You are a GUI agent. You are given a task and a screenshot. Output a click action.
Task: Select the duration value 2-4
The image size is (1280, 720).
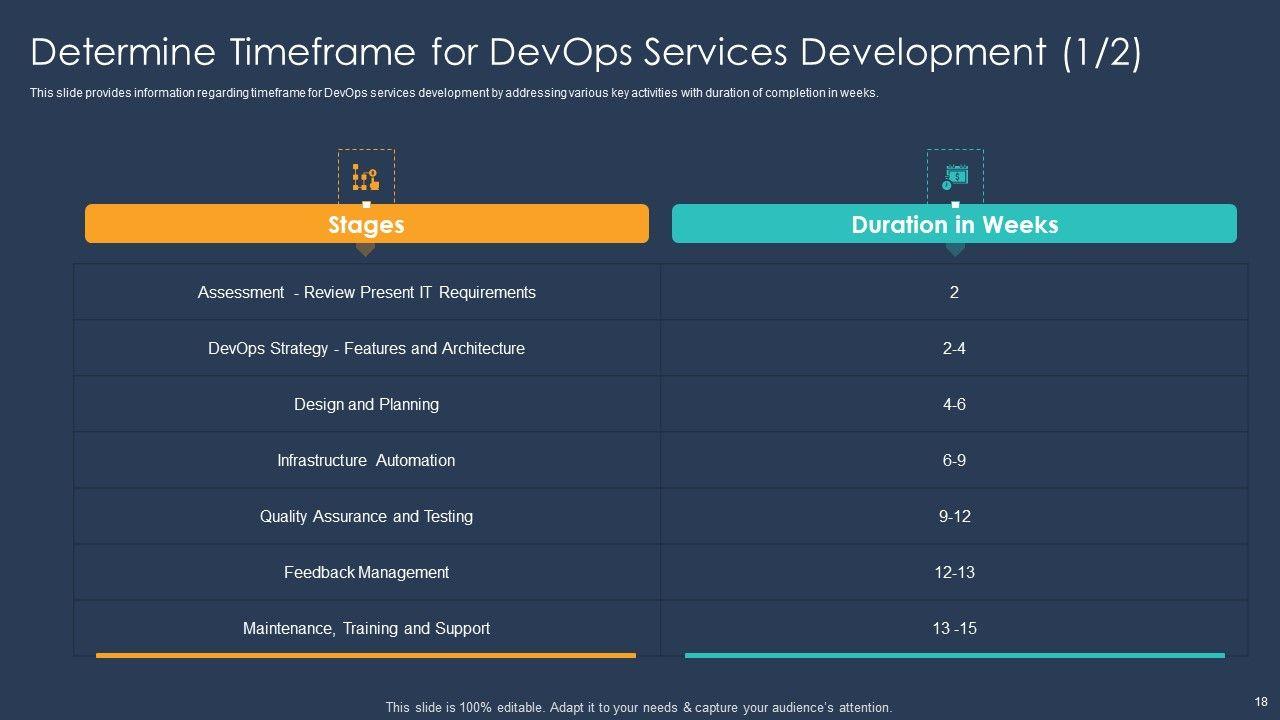[954, 348]
